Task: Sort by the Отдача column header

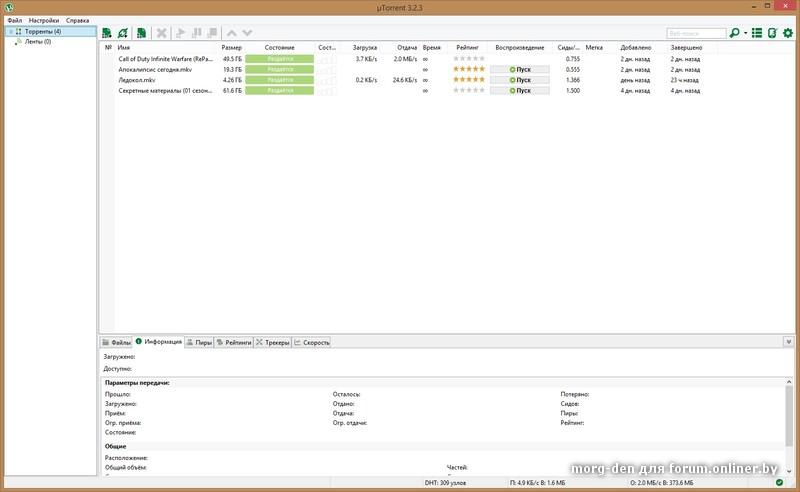Action: pos(407,47)
